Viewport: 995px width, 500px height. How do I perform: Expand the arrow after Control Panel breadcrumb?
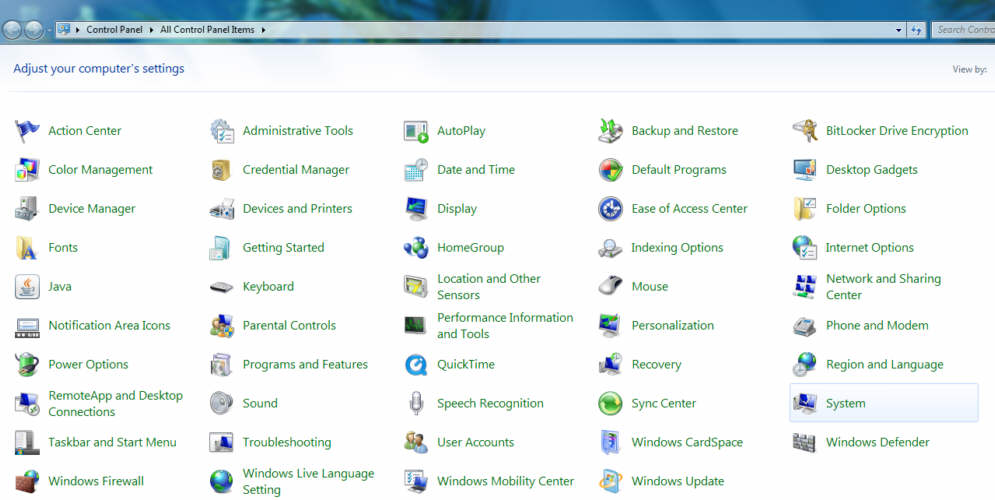click(152, 30)
